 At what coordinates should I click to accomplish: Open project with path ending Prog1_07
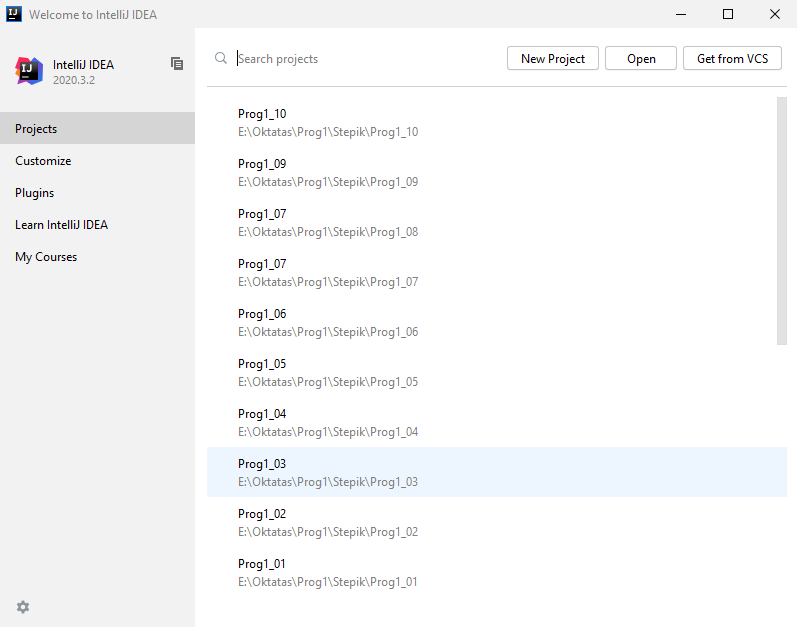[497, 272]
